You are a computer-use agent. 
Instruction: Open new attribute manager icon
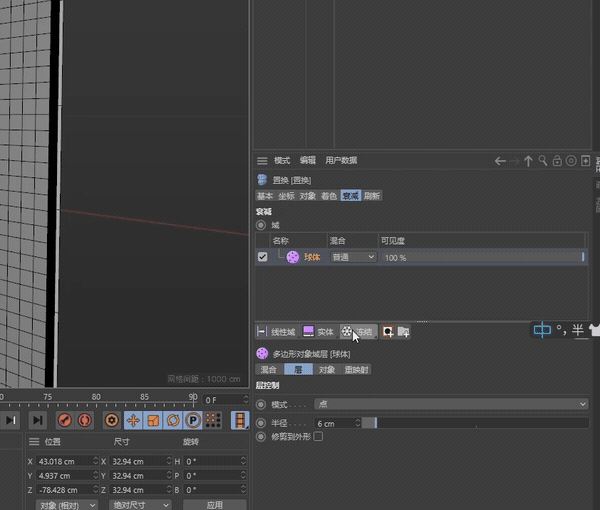pos(585,161)
